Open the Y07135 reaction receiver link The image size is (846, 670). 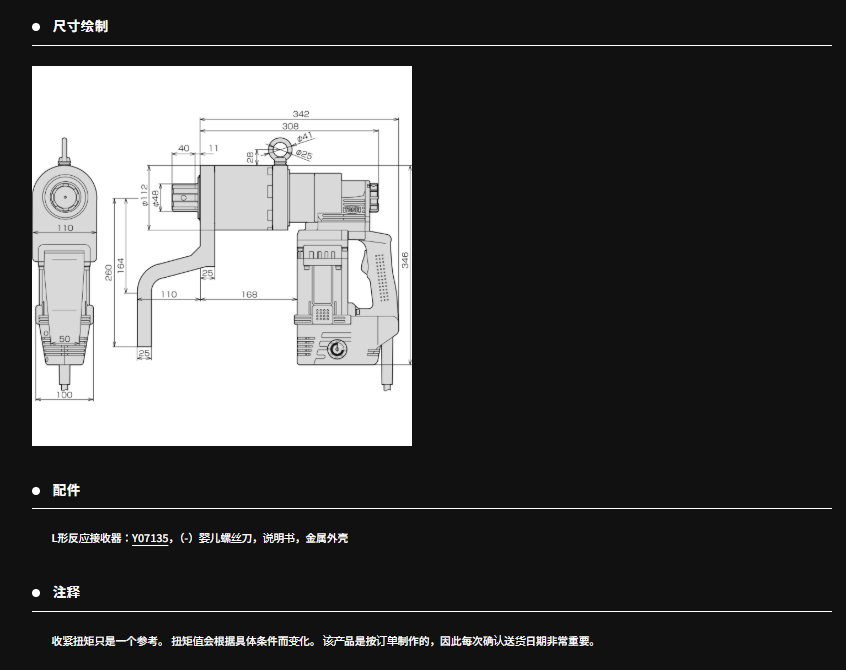click(150, 538)
